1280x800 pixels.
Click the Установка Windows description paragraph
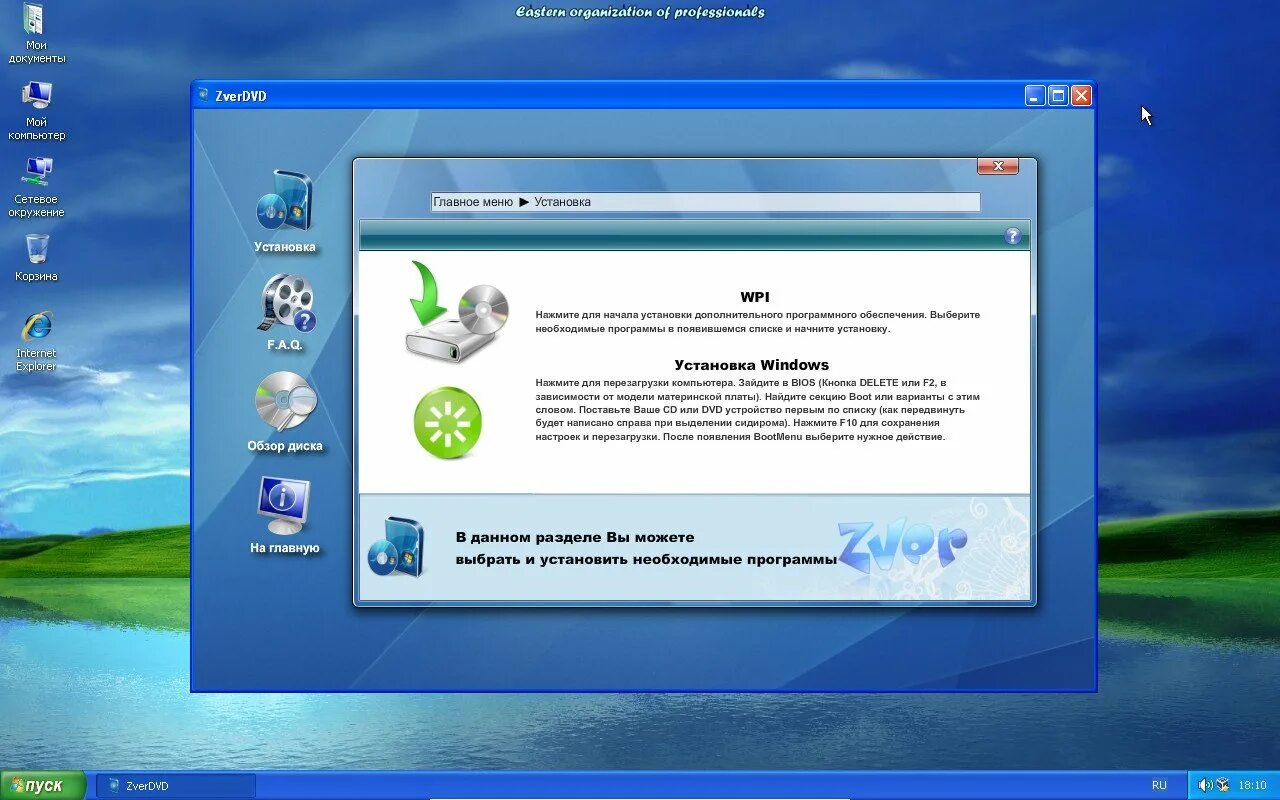pos(757,410)
